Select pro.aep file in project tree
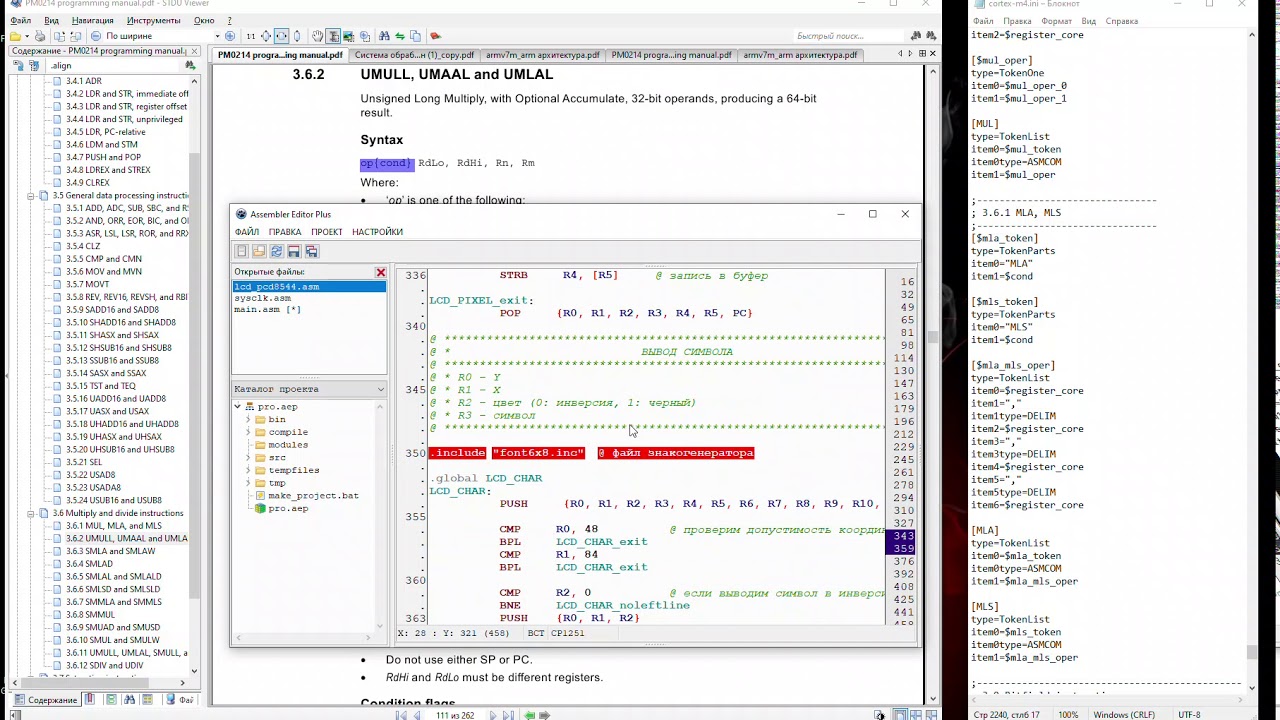The width and height of the screenshot is (1280, 720). tap(281, 509)
